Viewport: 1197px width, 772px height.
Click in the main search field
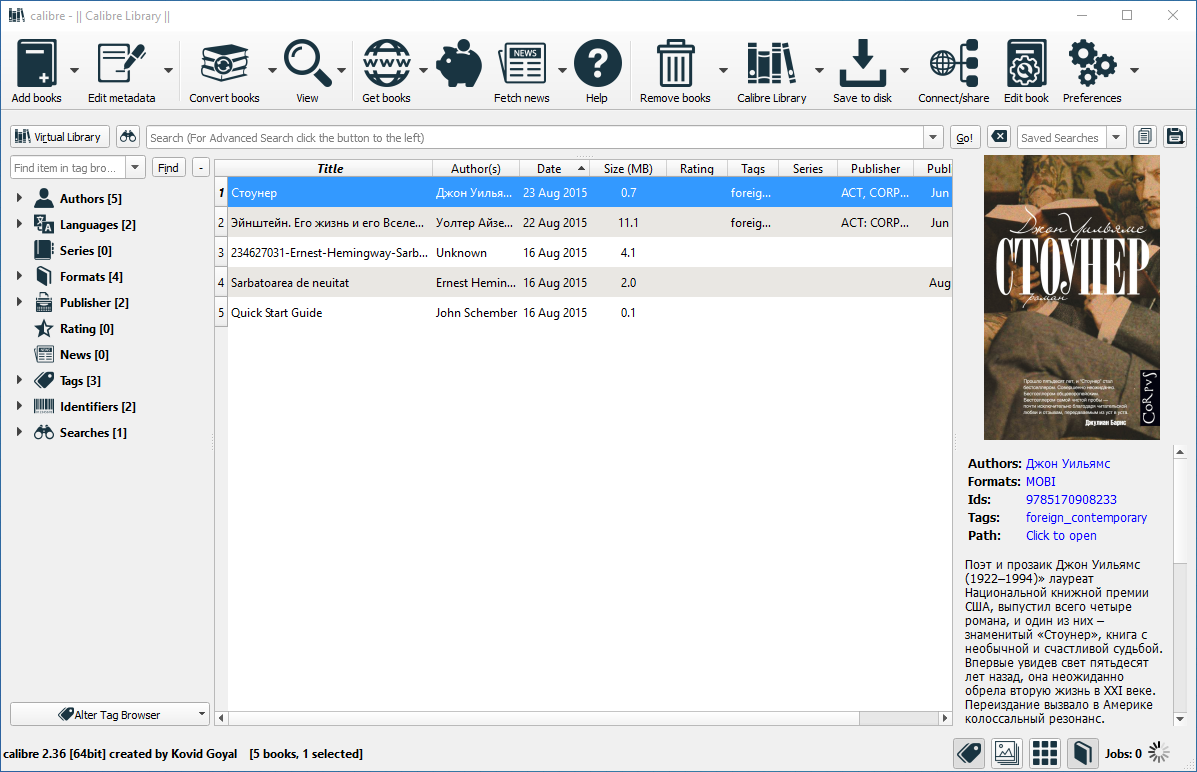(534, 137)
